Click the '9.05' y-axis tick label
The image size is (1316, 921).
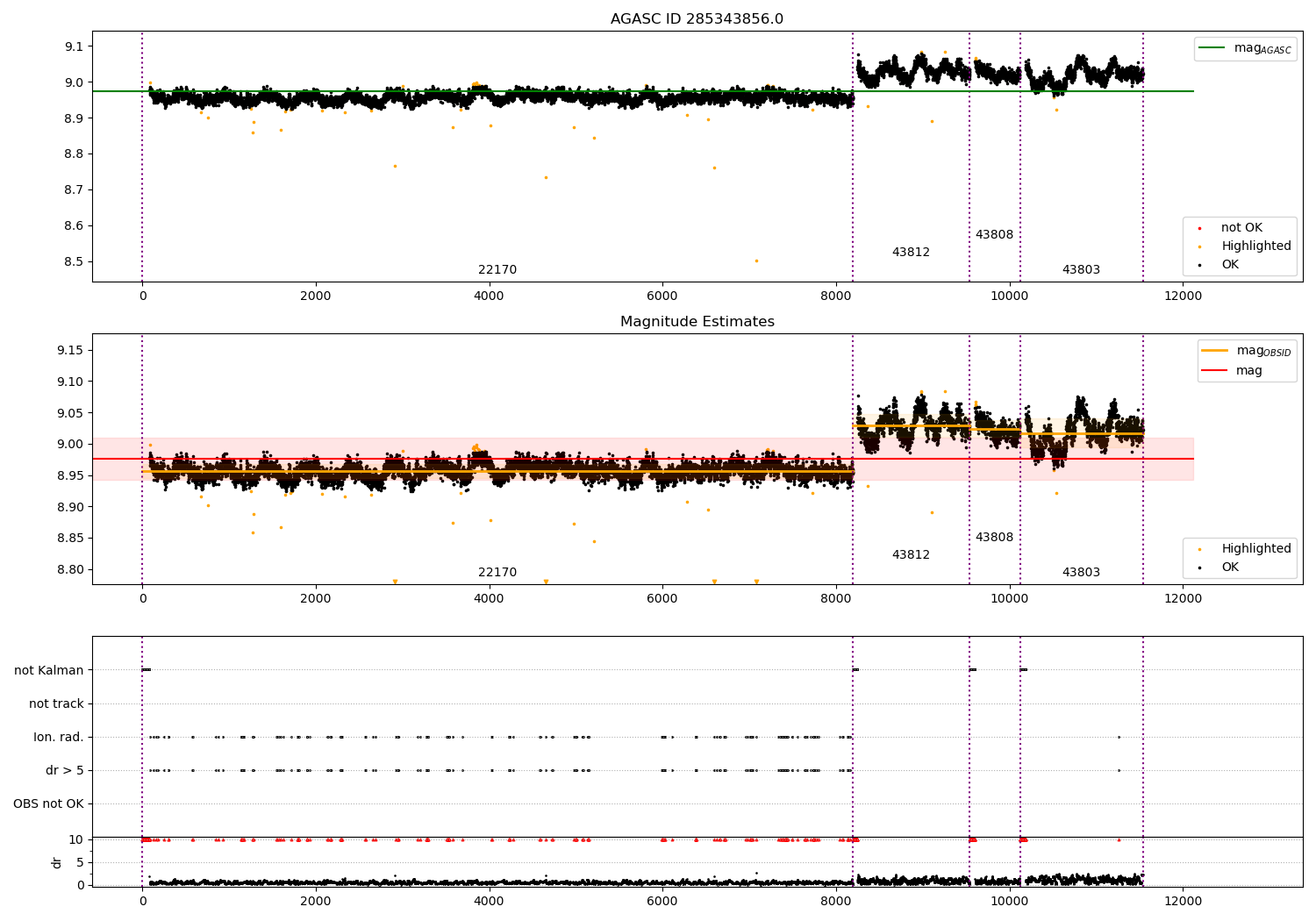point(71,413)
